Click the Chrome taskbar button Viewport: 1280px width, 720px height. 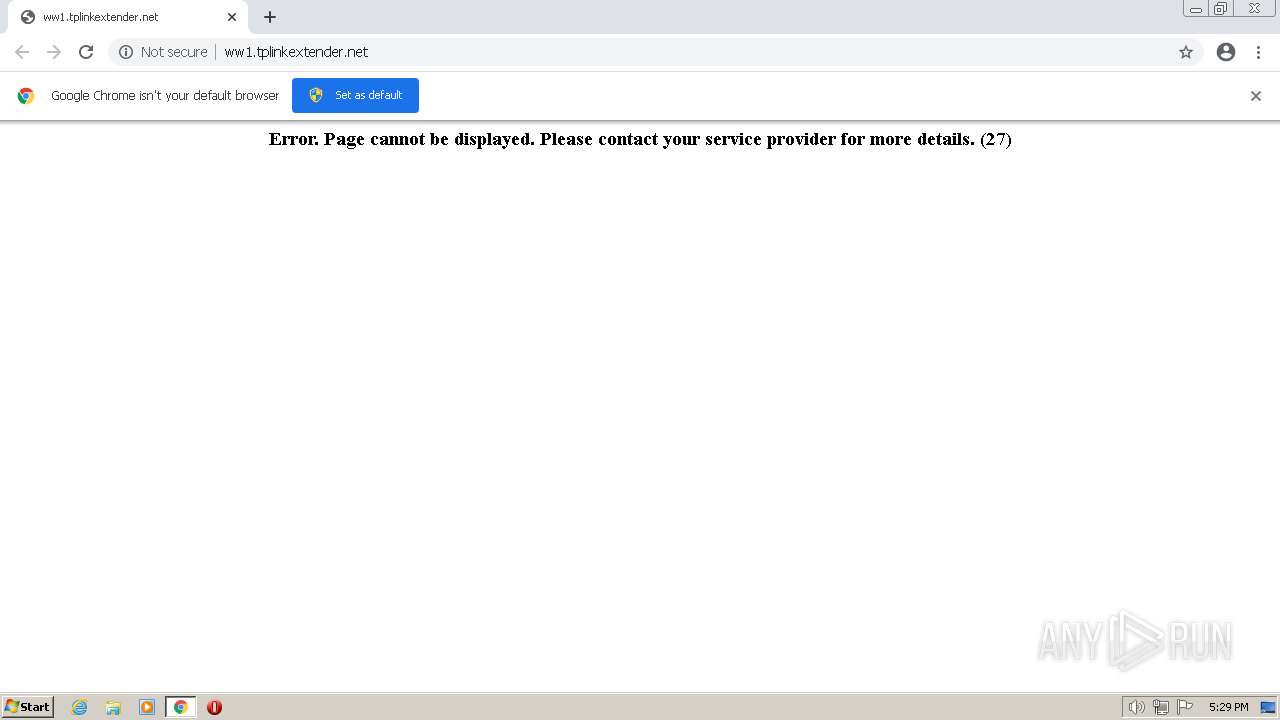coord(181,707)
